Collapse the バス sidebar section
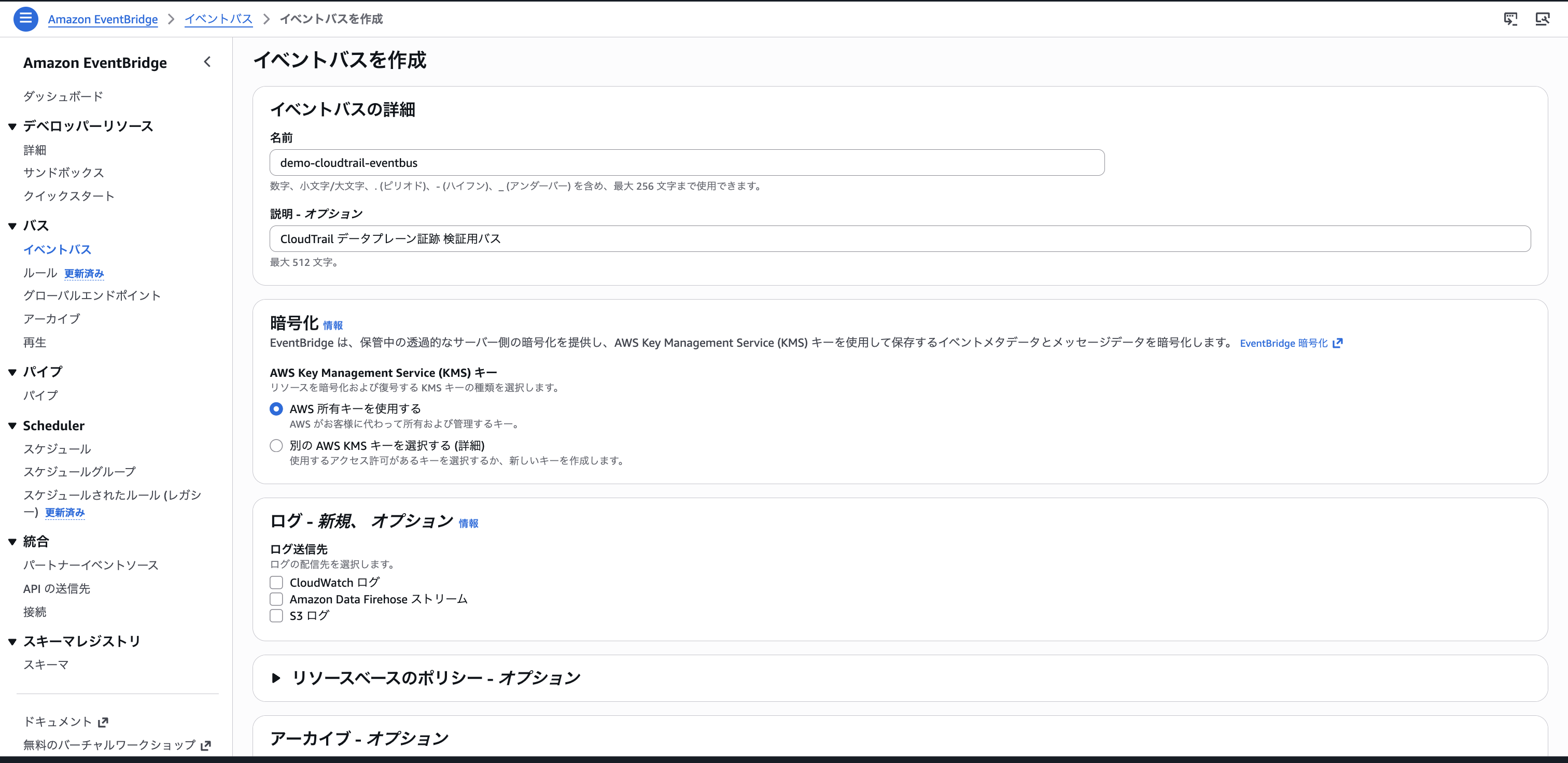This screenshot has height=763, width=1568. tap(12, 227)
